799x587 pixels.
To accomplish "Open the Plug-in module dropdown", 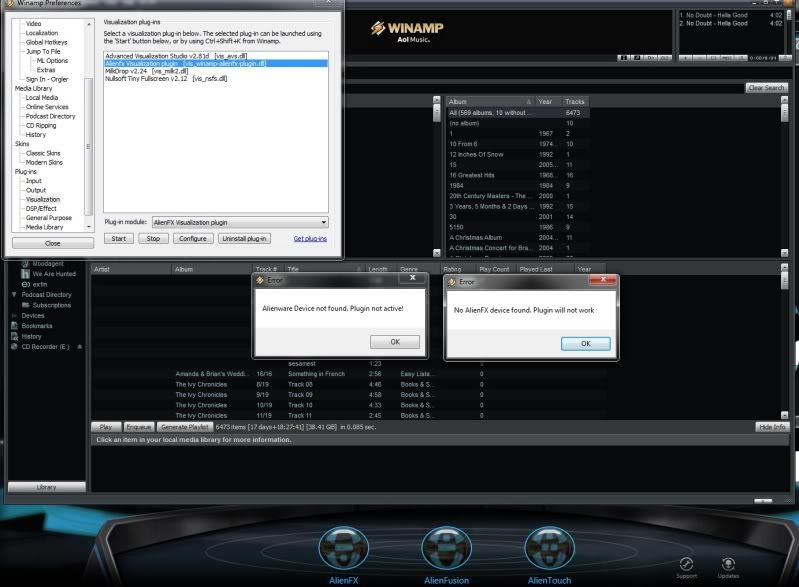I will [240, 222].
